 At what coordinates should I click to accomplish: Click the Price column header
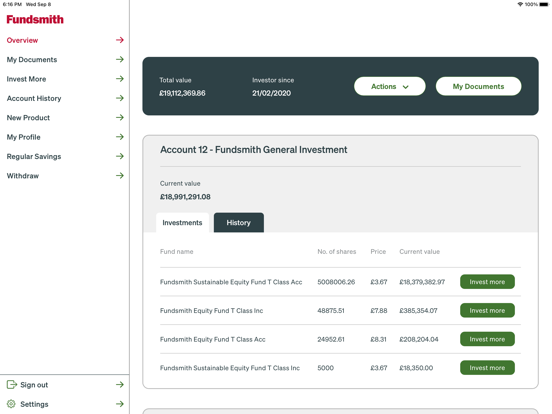click(378, 251)
